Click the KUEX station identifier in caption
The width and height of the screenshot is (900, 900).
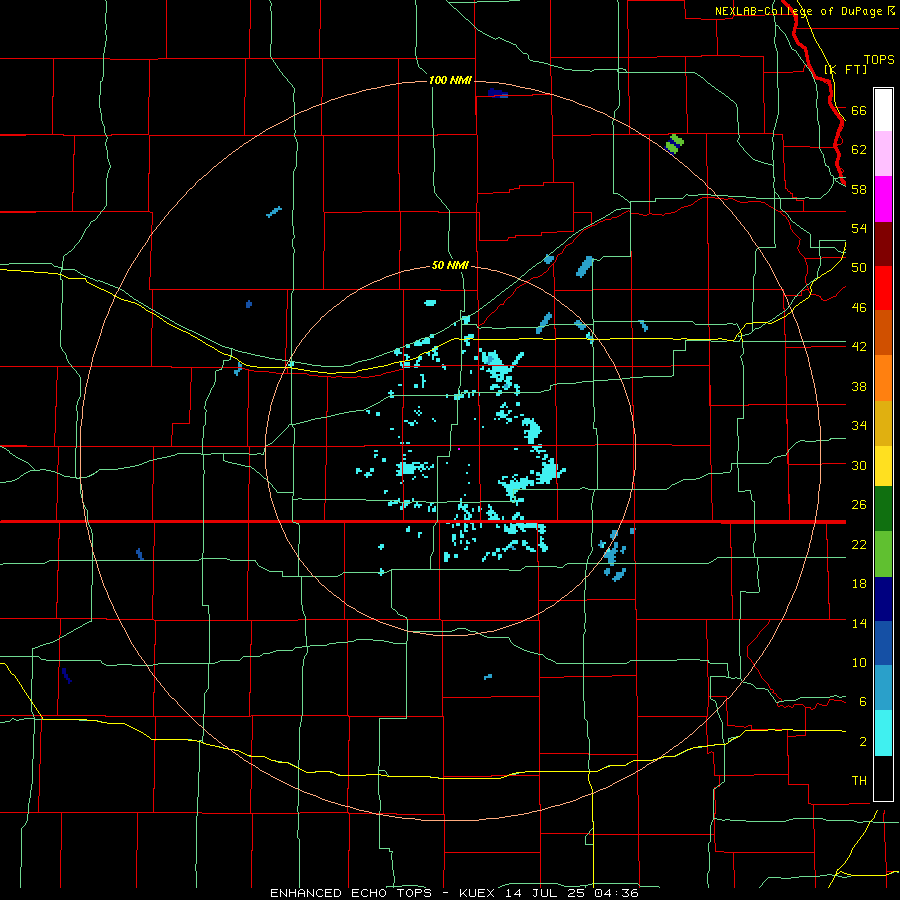tap(476, 893)
